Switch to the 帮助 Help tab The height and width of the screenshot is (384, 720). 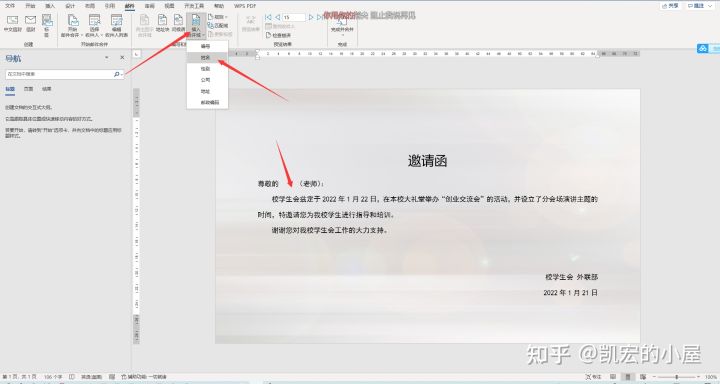point(219,6)
